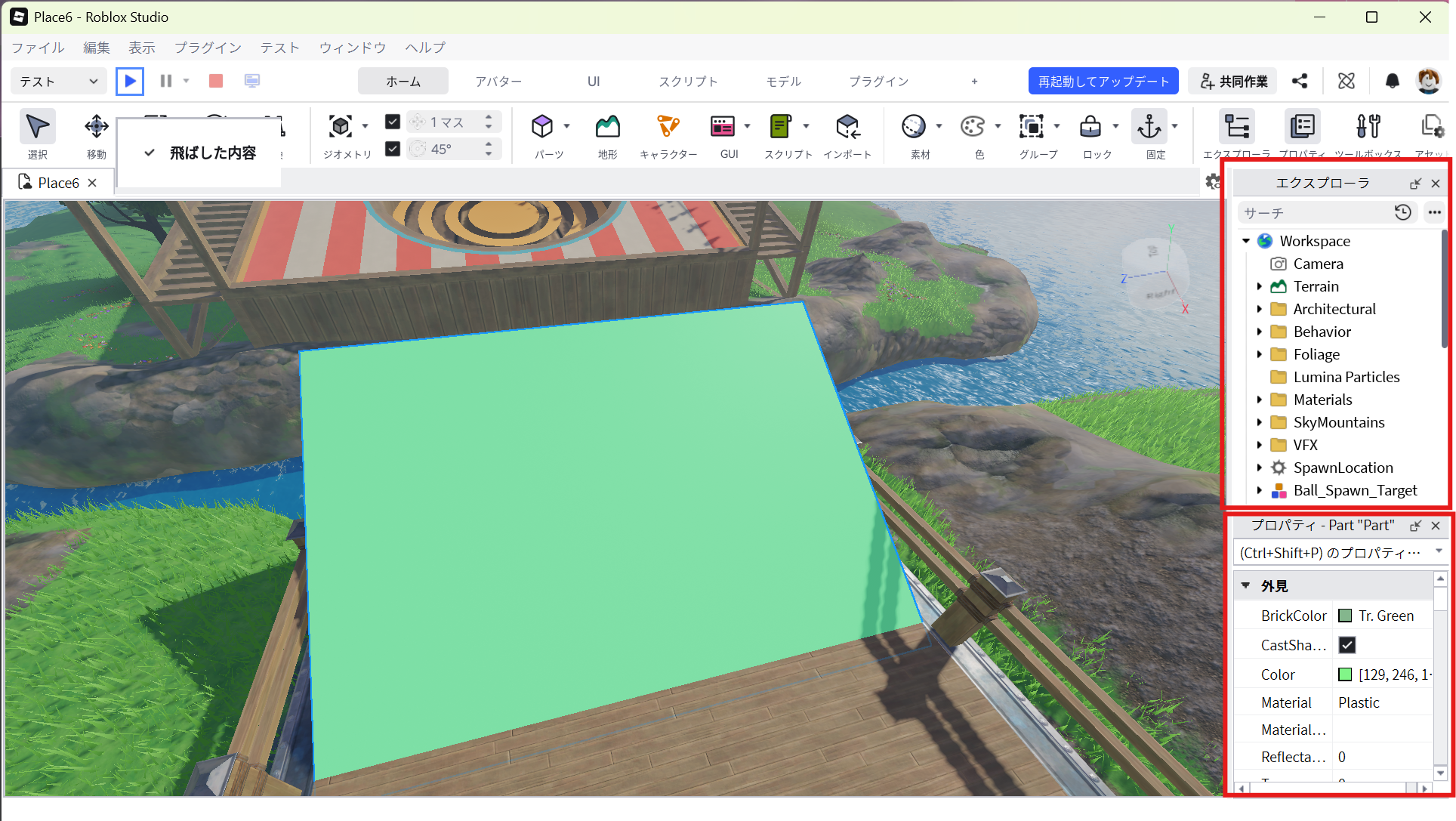The height and width of the screenshot is (821, 1456).
Task: Expand the Architectural folder
Action: tap(1260, 309)
